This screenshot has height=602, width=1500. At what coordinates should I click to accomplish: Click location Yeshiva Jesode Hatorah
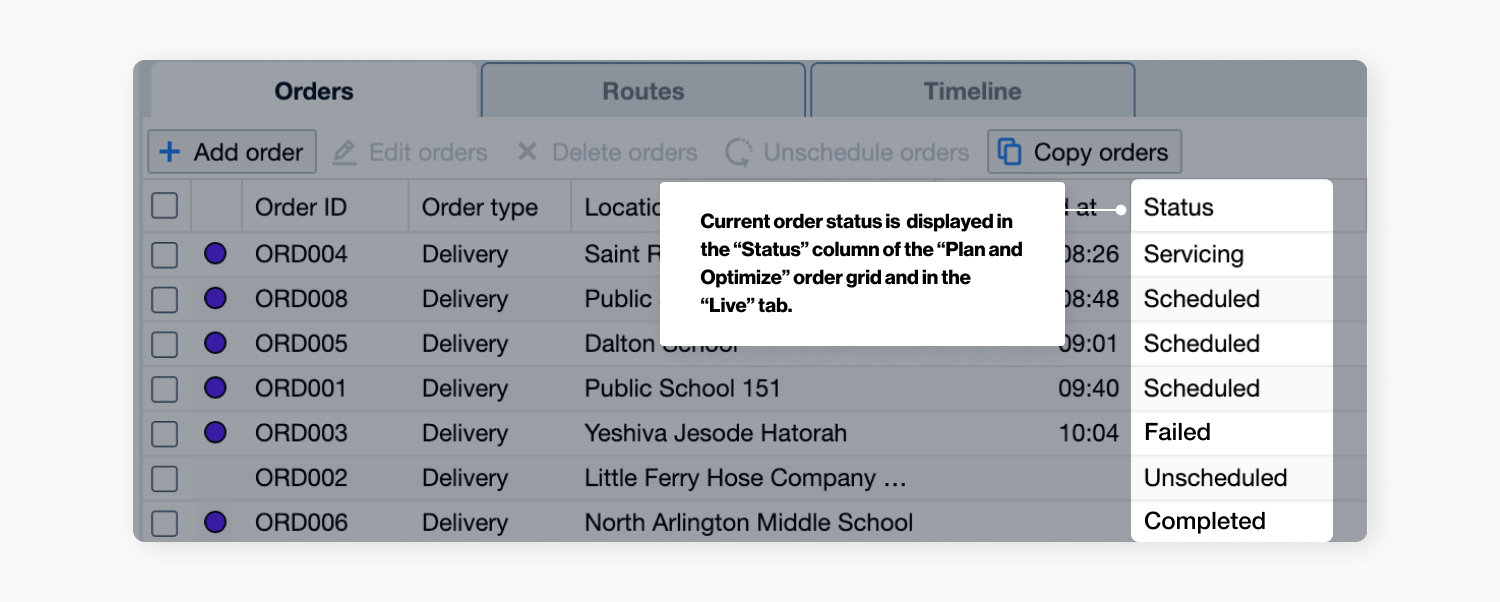tap(716, 433)
